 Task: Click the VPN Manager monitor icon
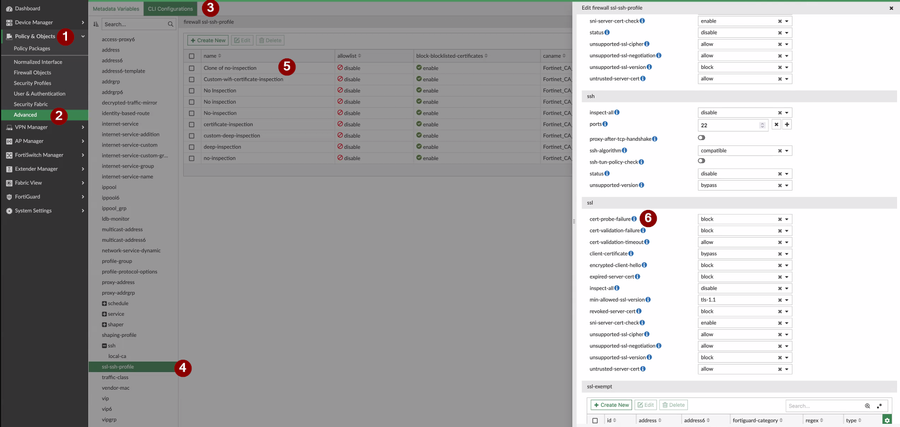tap(9, 127)
